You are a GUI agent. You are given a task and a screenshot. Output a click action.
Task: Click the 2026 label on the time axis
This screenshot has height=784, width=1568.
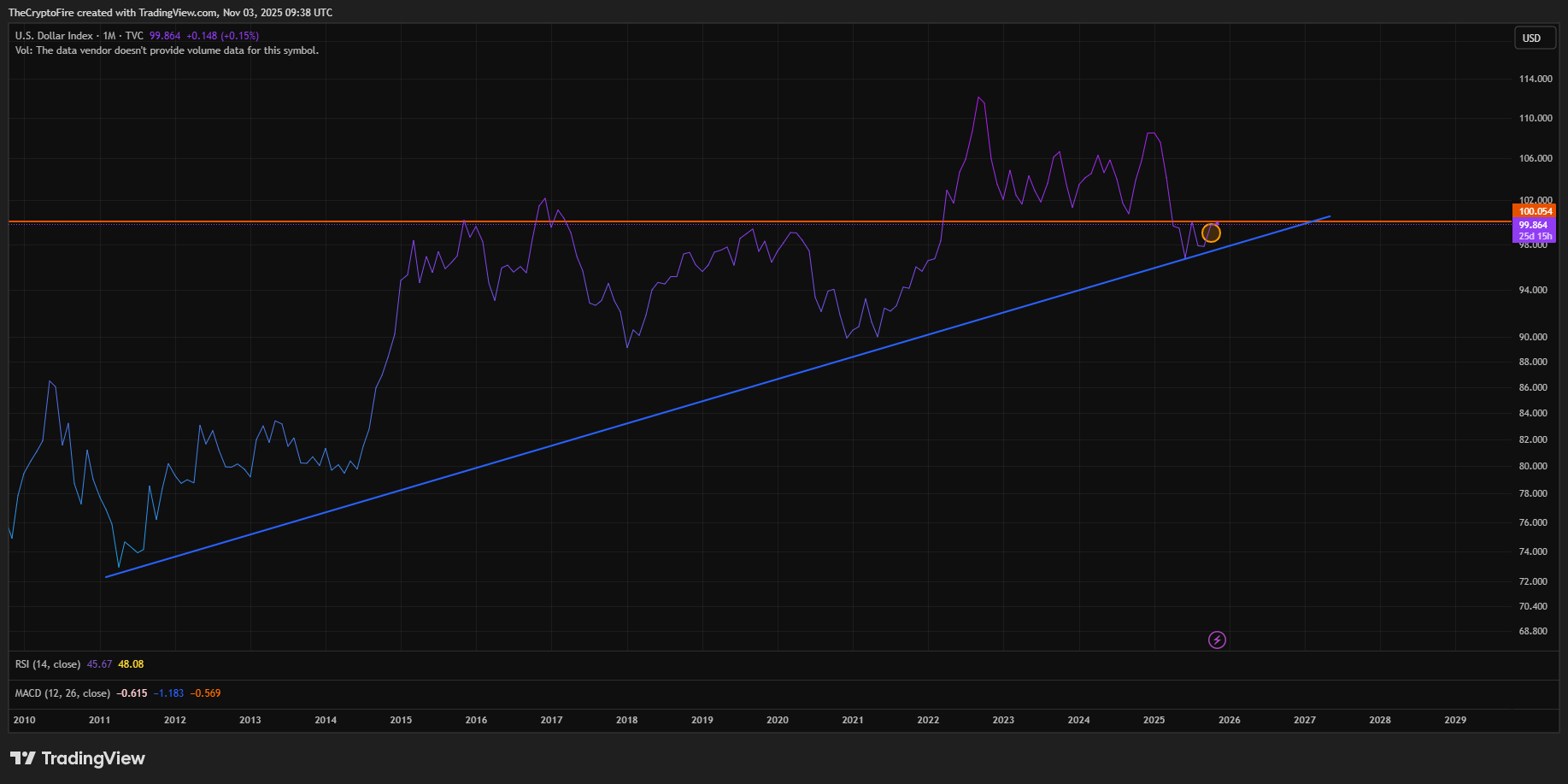coord(1230,720)
